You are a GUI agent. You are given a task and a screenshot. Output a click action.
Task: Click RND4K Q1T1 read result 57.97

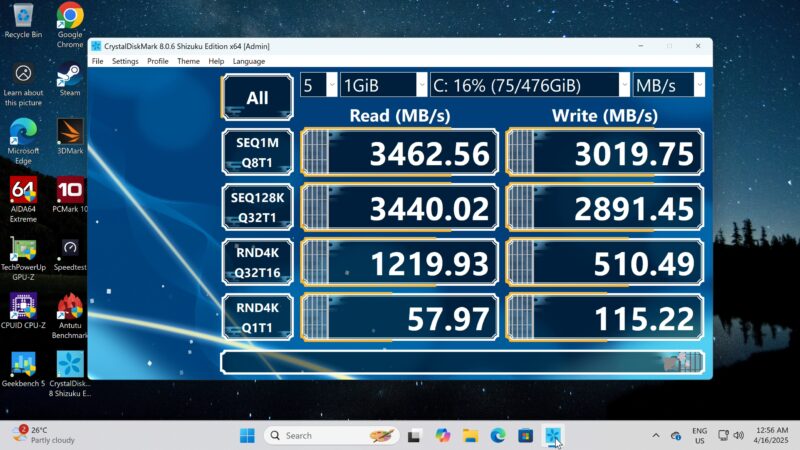coord(399,317)
